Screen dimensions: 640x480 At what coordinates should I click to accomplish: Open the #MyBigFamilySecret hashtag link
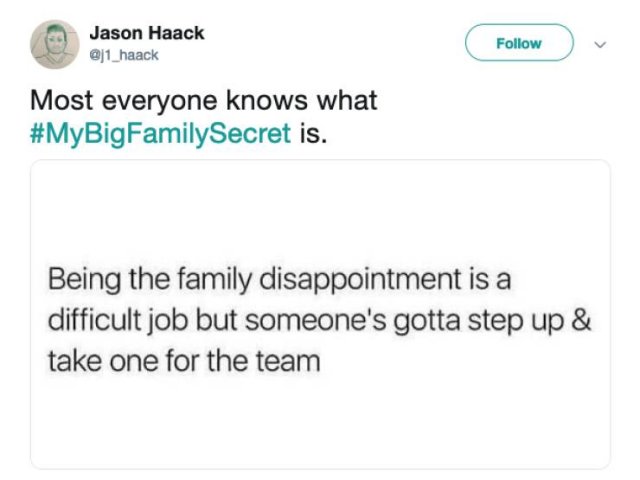pos(160,134)
